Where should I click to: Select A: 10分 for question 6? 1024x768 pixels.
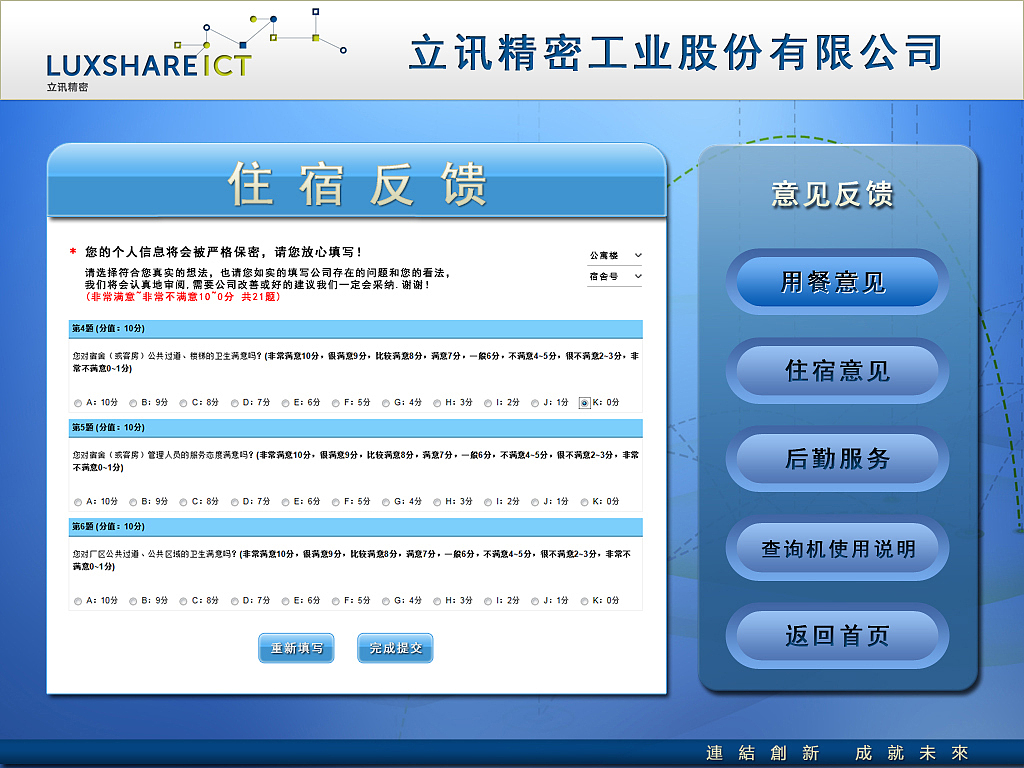pos(78,601)
